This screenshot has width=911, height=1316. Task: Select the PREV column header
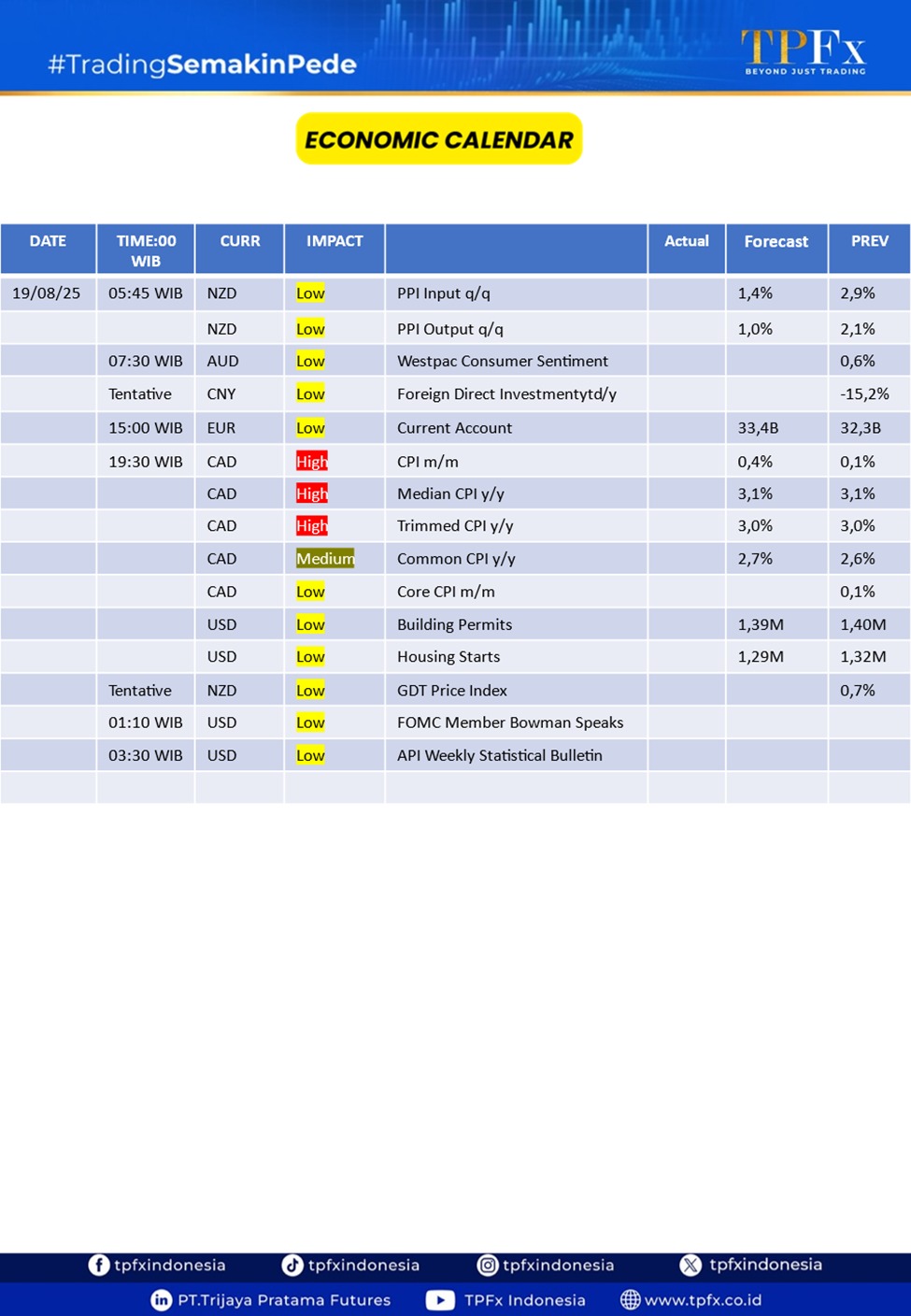(x=869, y=241)
